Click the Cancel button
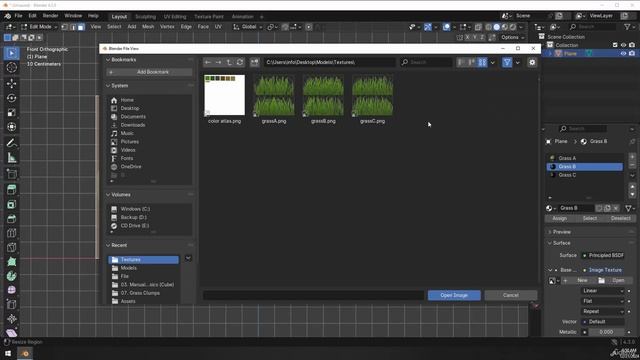The width and height of the screenshot is (640, 360). tap(511, 295)
